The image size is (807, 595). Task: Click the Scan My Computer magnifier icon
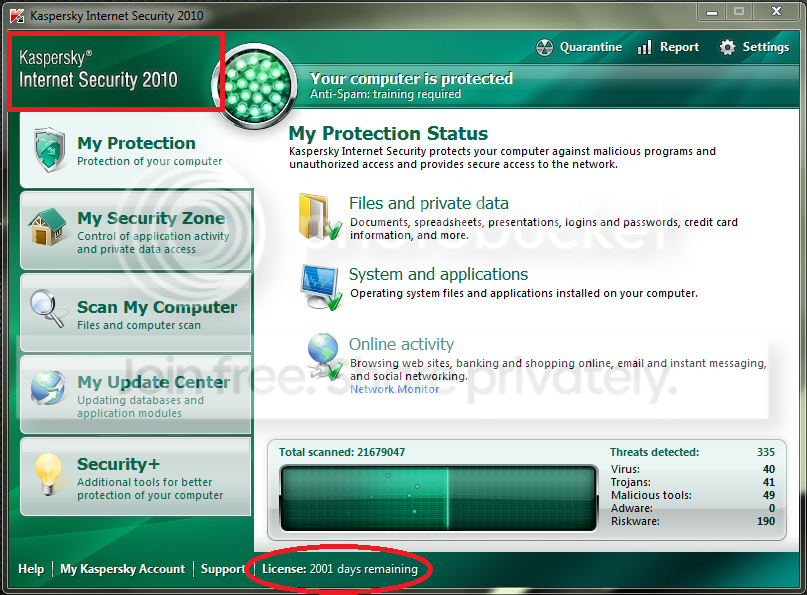pos(47,309)
